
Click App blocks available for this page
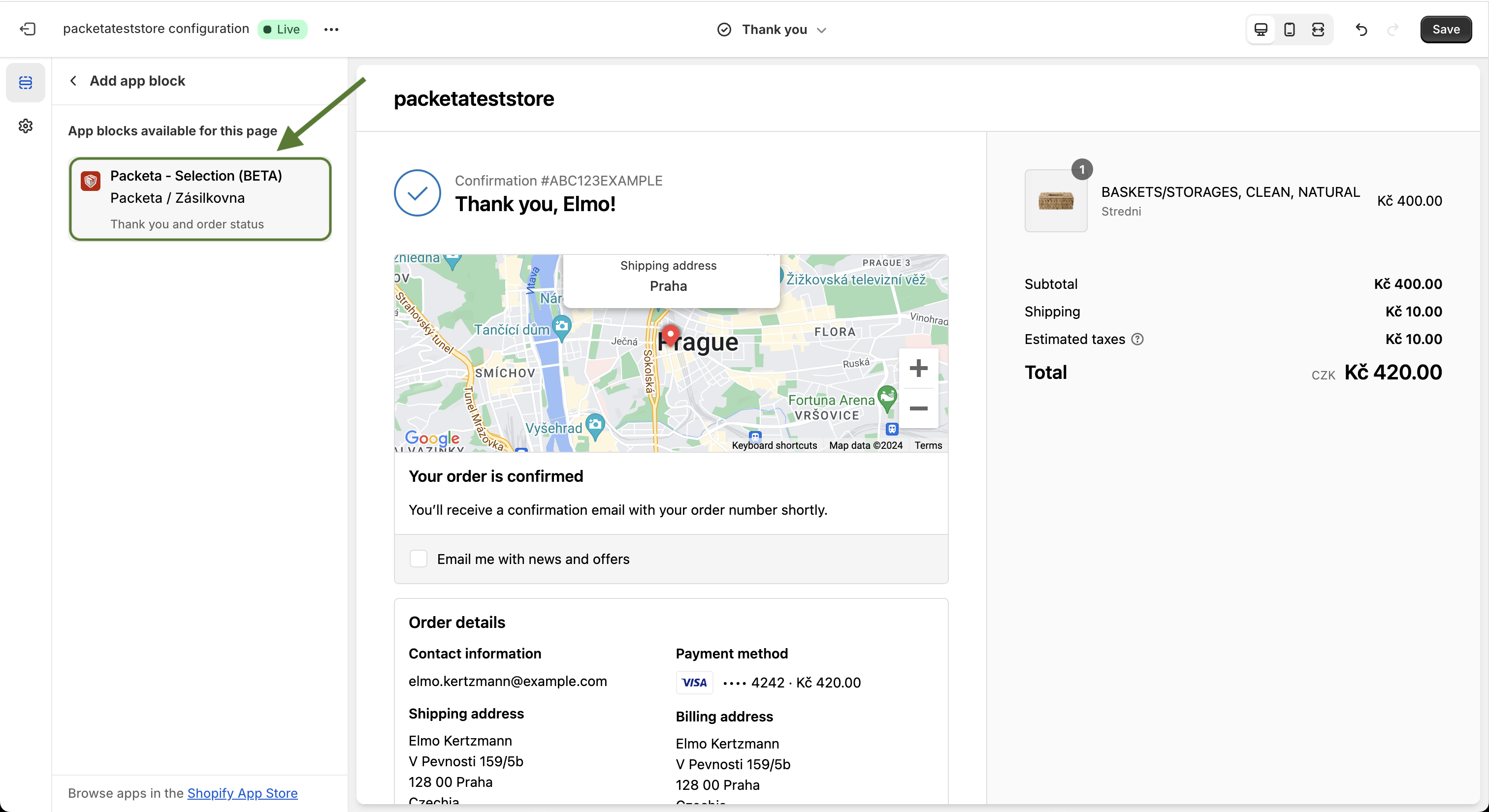tap(172, 130)
